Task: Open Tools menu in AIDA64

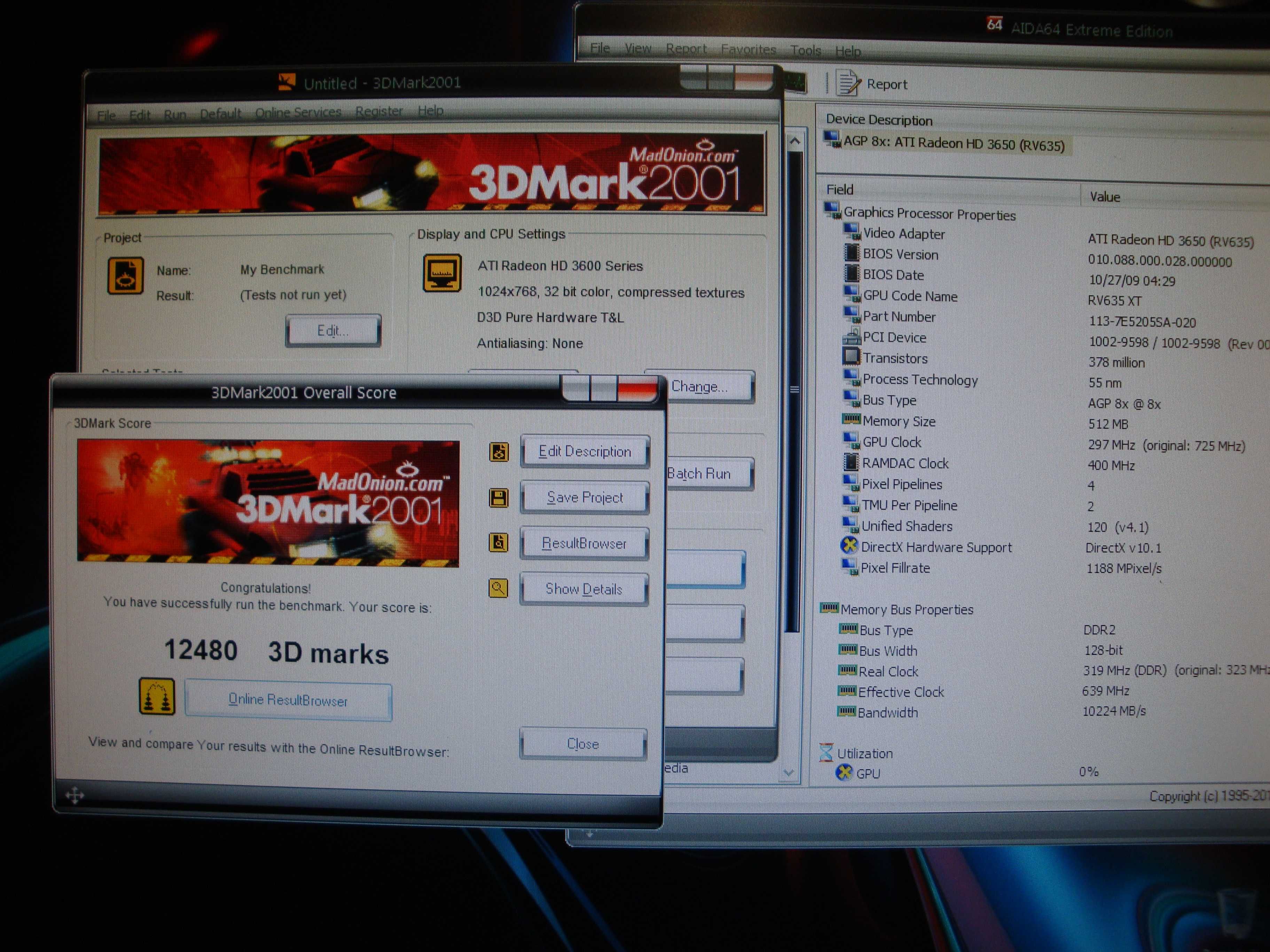Action: [x=806, y=50]
